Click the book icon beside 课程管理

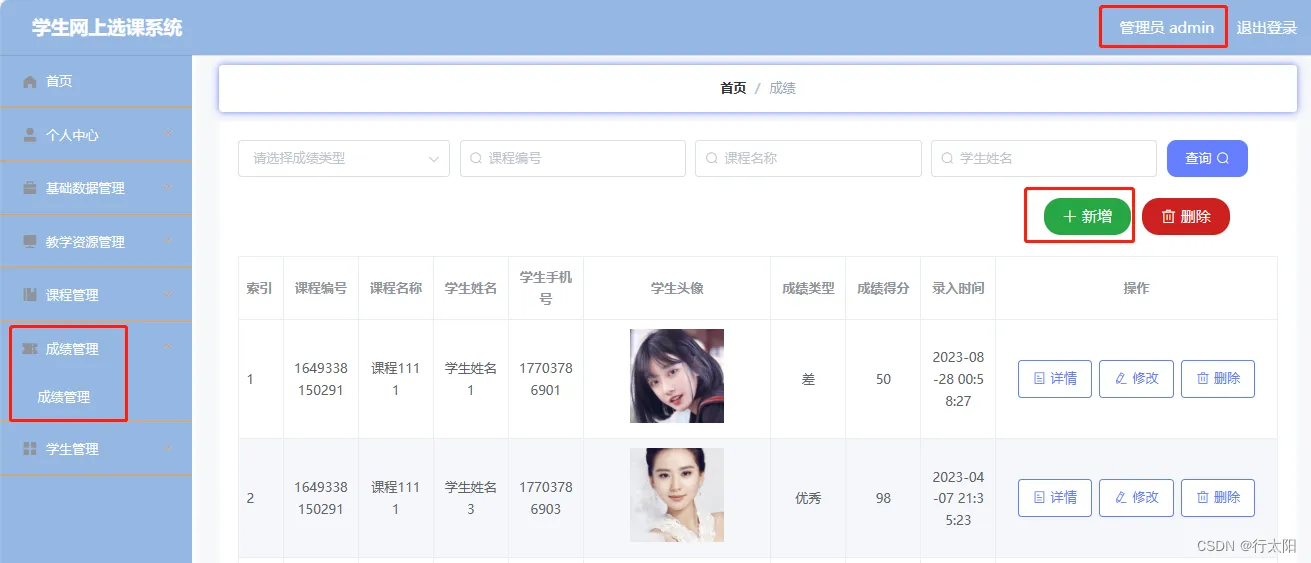(30, 295)
